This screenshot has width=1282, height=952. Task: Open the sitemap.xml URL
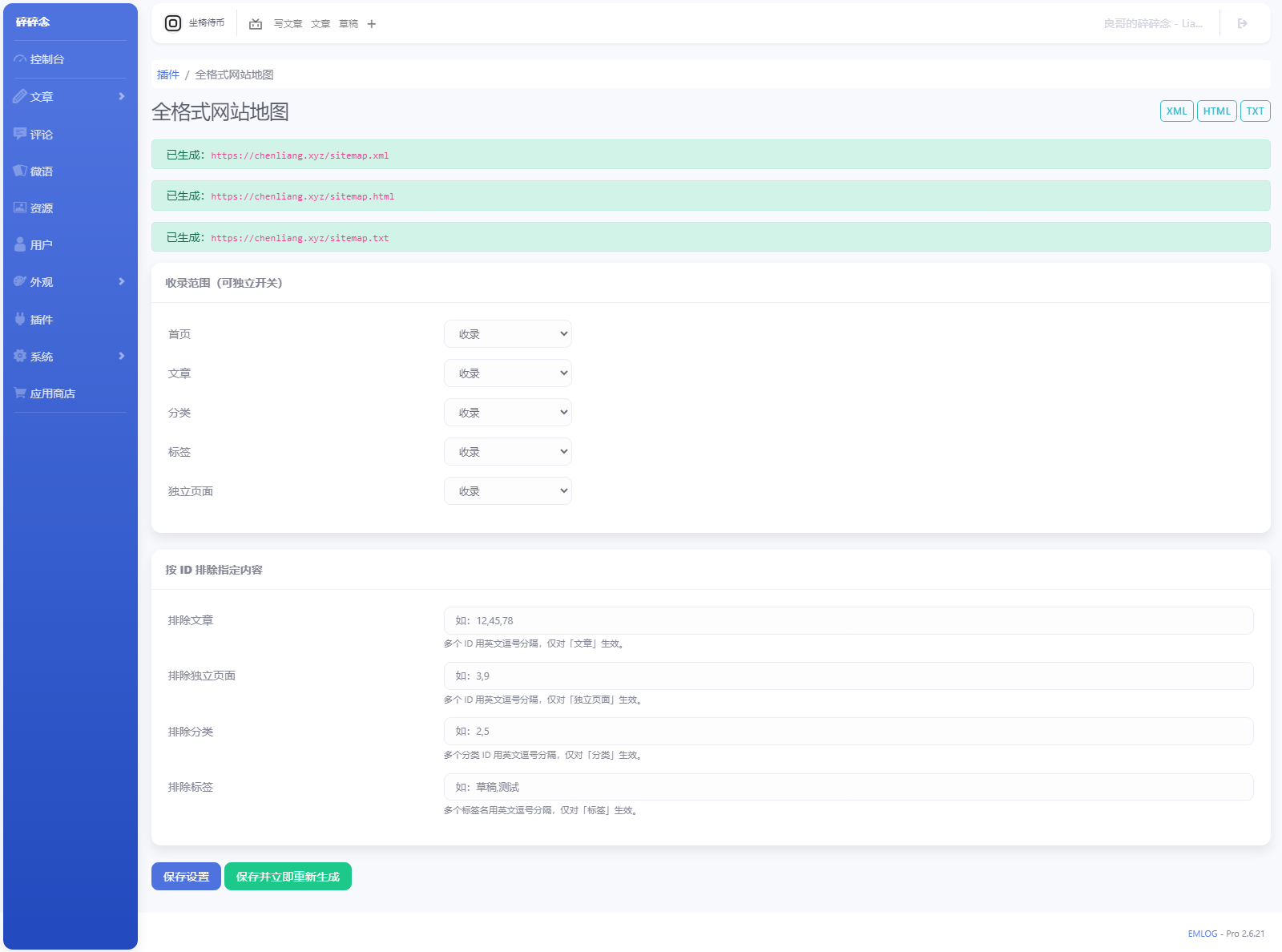pos(300,155)
